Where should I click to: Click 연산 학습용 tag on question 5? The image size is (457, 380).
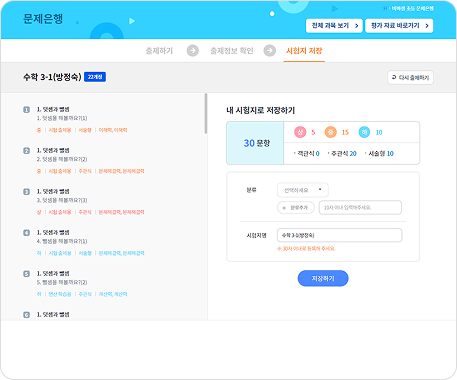pos(60,294)
